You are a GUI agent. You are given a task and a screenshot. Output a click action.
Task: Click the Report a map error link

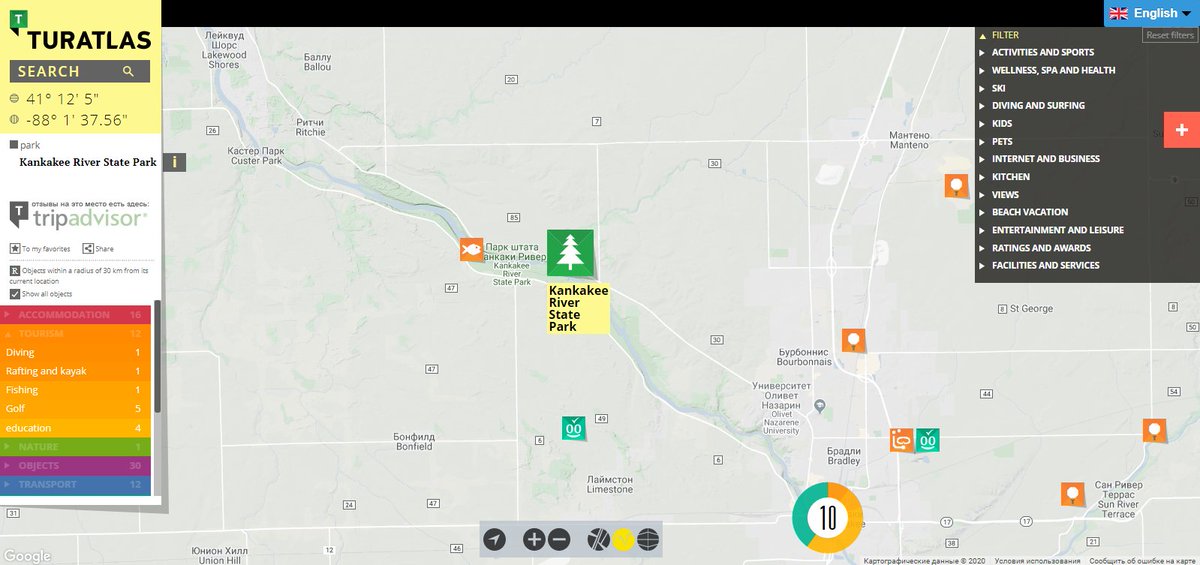point(1142,561)
